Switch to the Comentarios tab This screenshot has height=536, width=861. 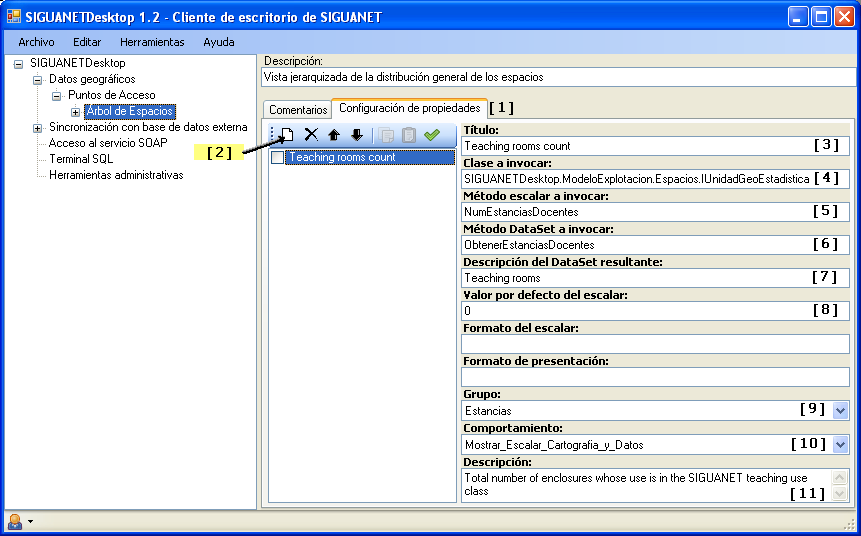[x=298, y=110]
